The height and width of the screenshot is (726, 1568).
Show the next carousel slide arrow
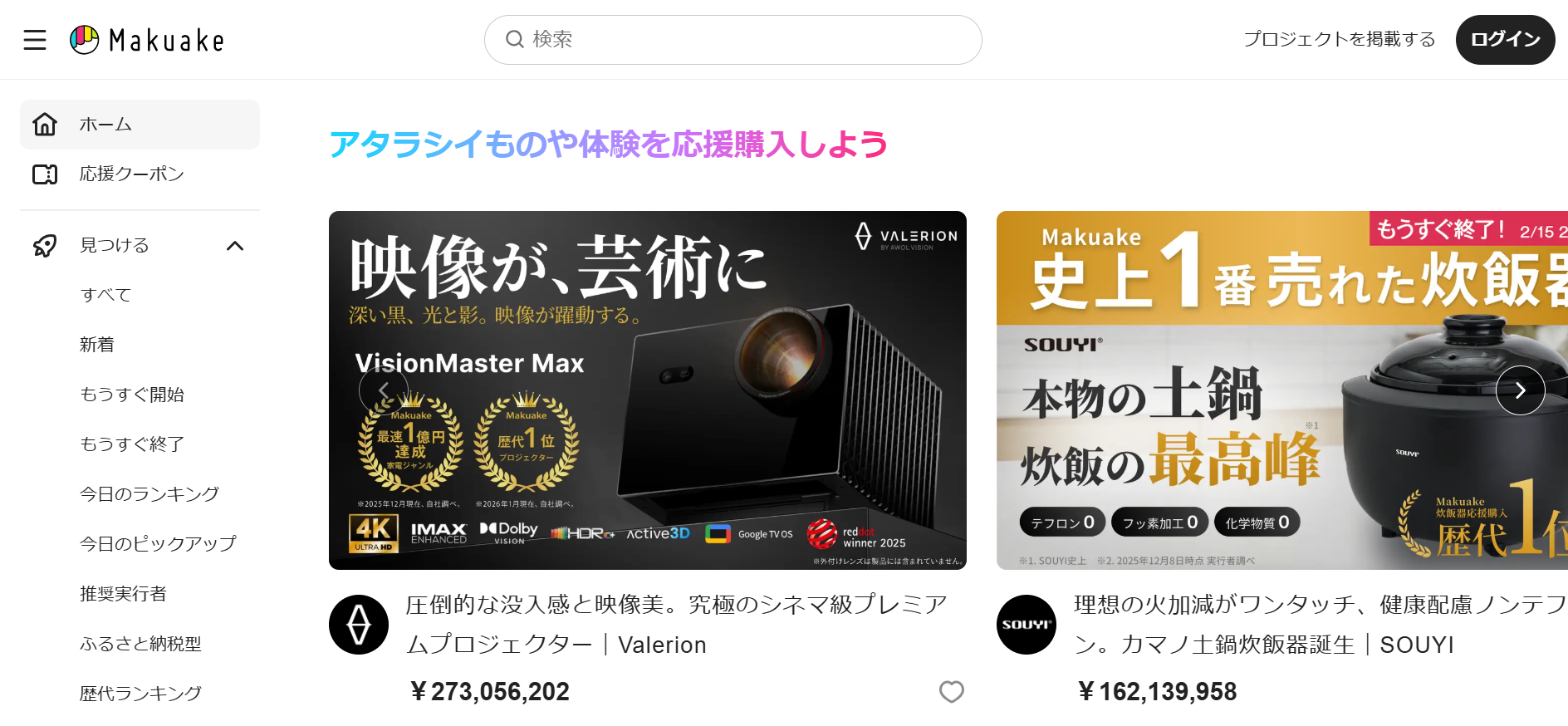(x=1521, y=390)
